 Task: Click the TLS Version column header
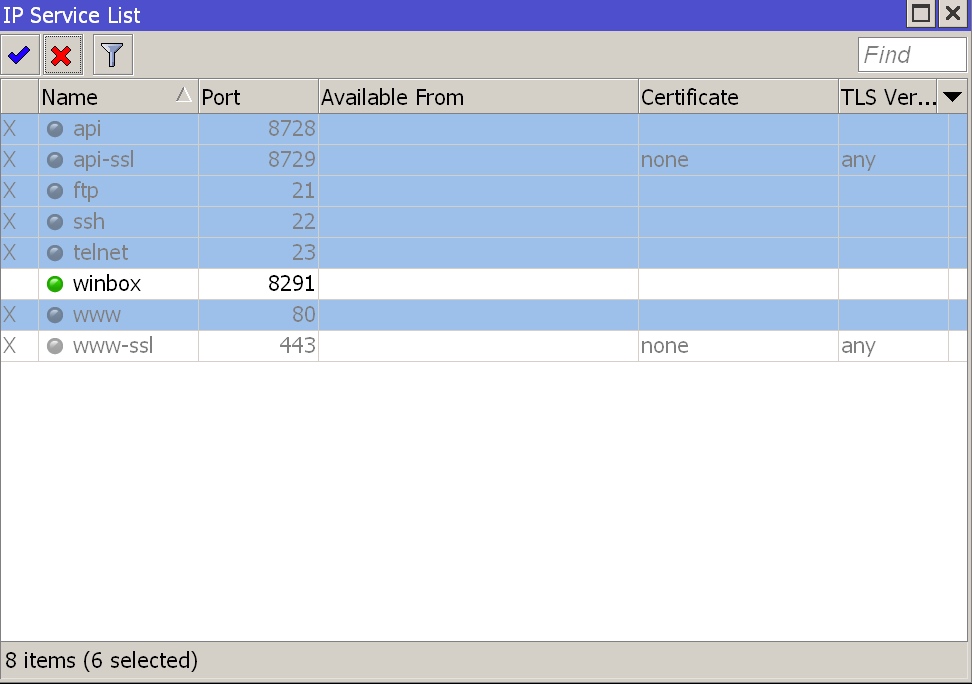point(887,97)
